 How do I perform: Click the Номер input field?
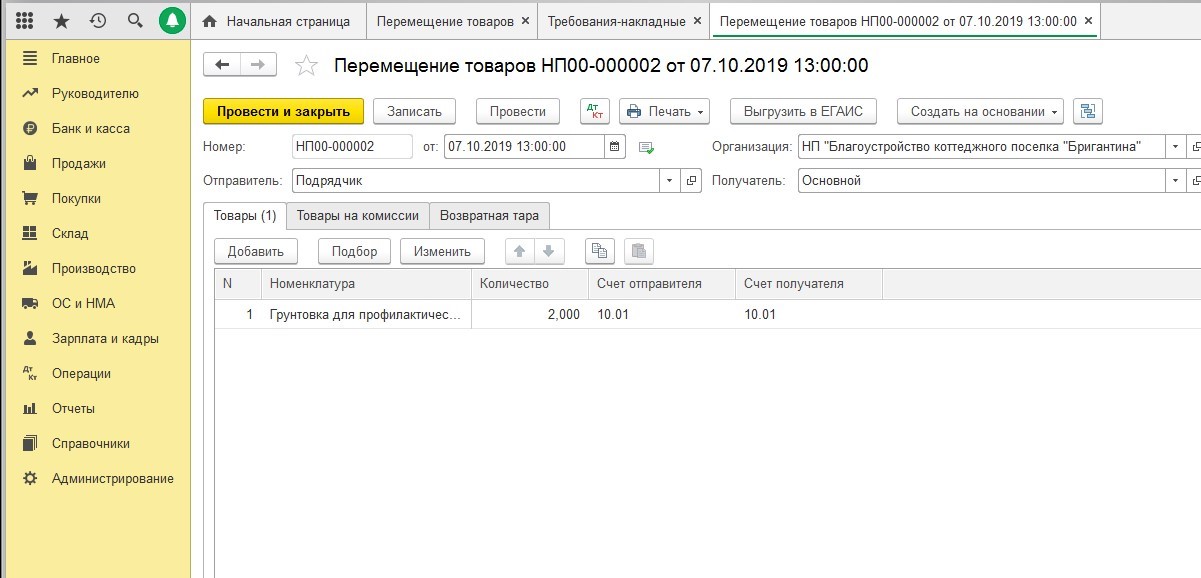351,147
